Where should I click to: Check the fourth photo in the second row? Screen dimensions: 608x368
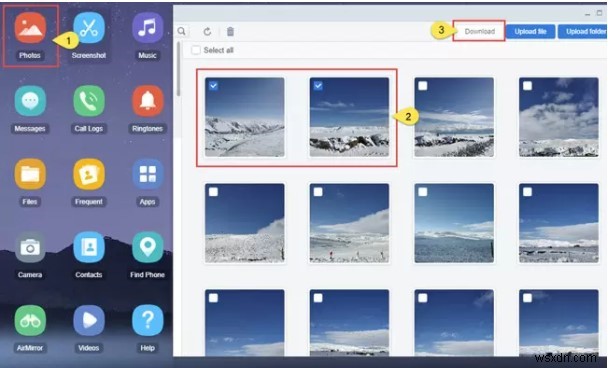point(527,192)
